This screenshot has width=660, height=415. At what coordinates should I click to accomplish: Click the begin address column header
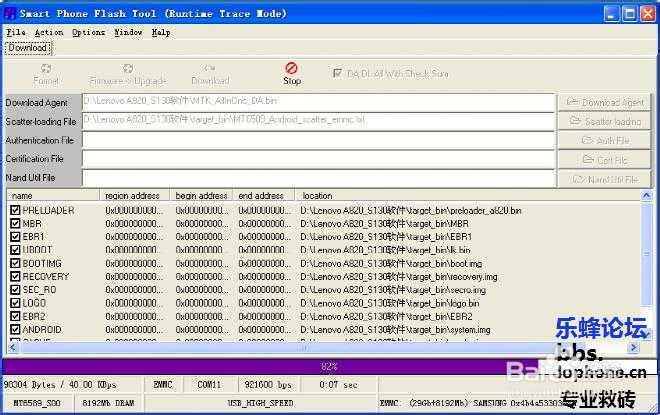click(201, 196)
